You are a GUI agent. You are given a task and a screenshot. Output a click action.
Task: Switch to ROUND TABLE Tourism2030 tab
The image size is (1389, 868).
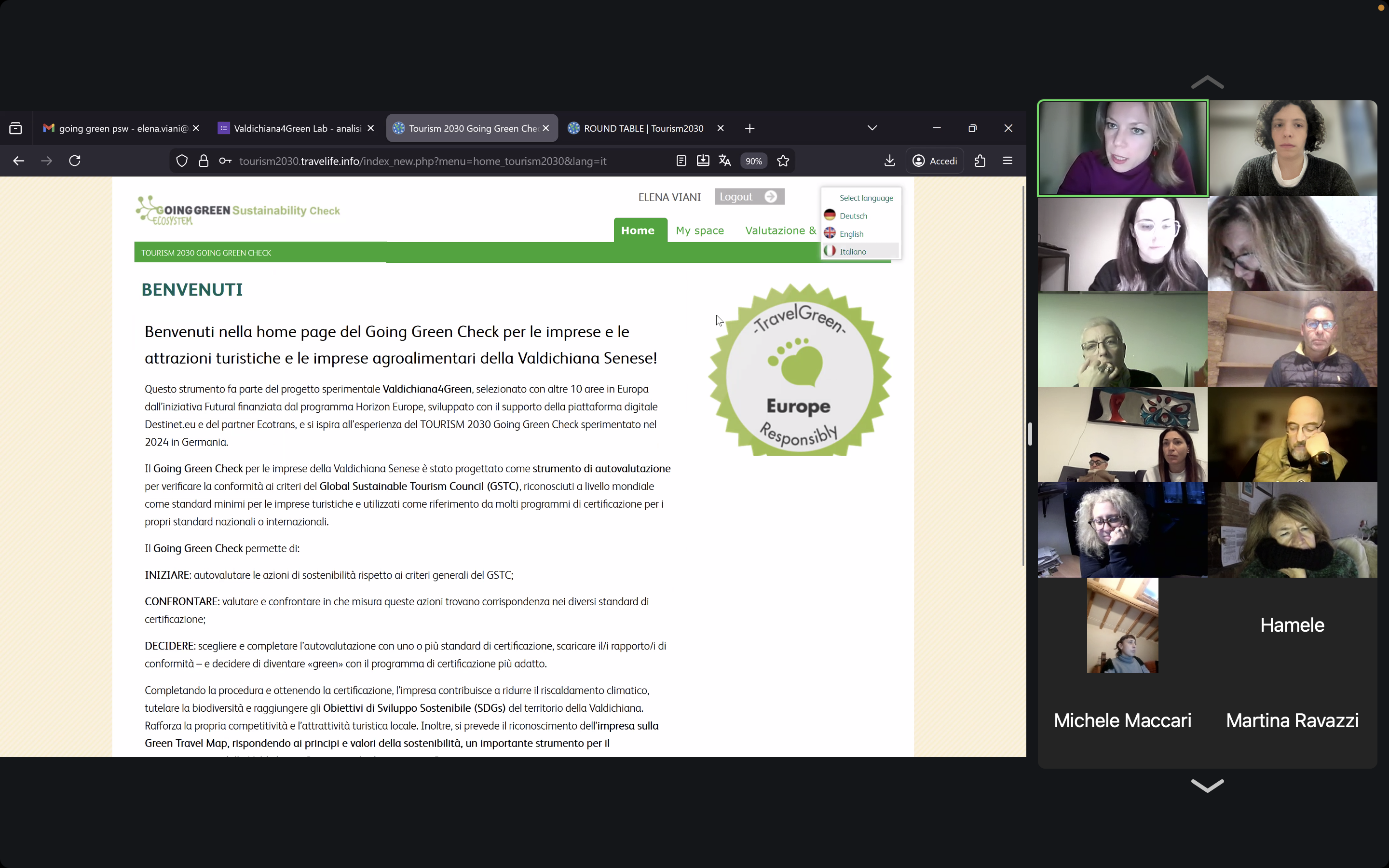(x=643, y=128)
